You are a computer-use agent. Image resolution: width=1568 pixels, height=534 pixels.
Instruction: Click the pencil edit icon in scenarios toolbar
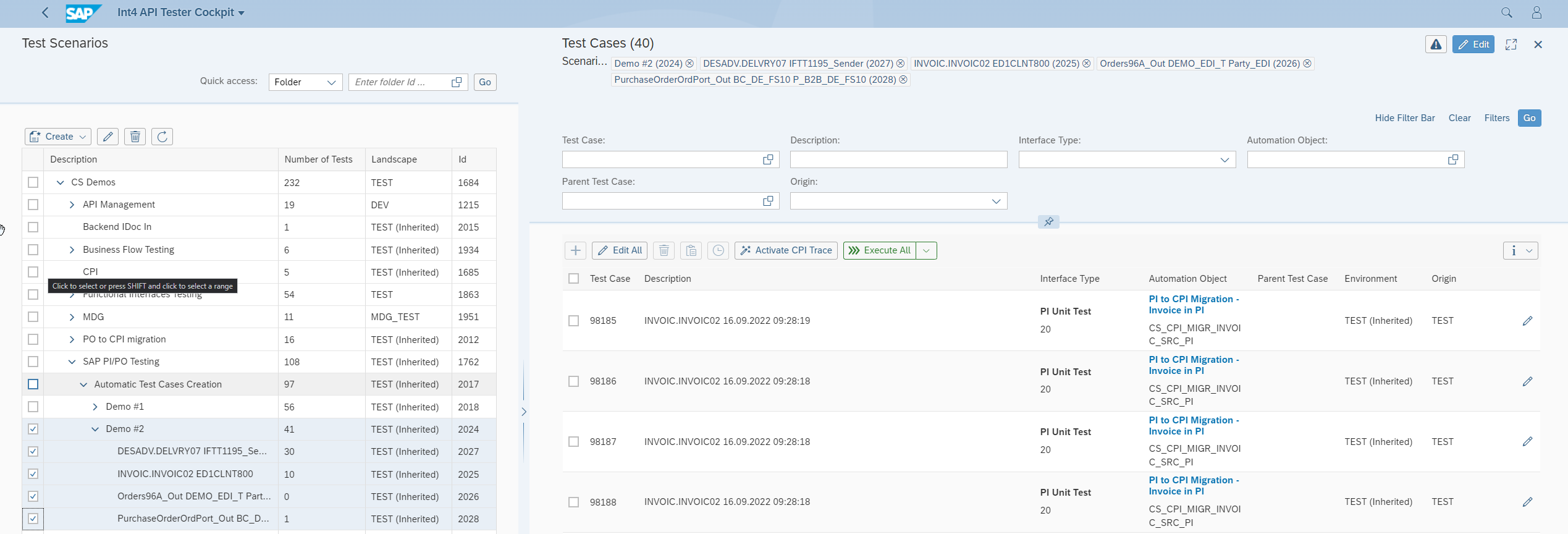[x=108, y=137]
